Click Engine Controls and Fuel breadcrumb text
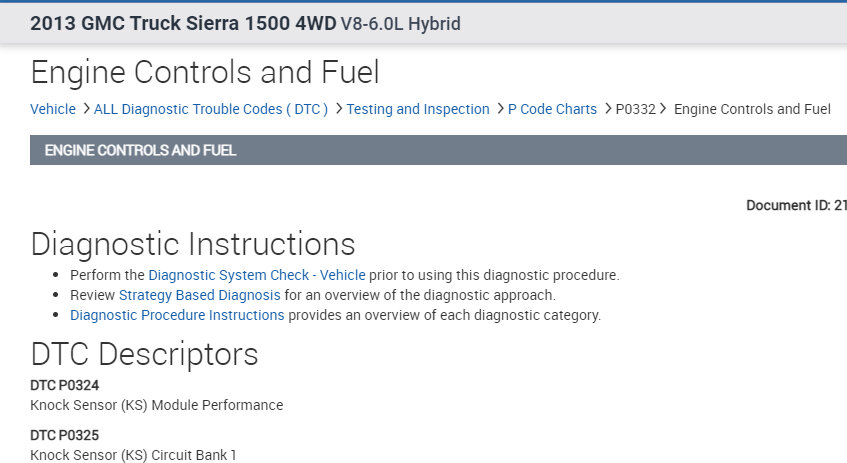The image size is (847, 463). tap(752, 109)
